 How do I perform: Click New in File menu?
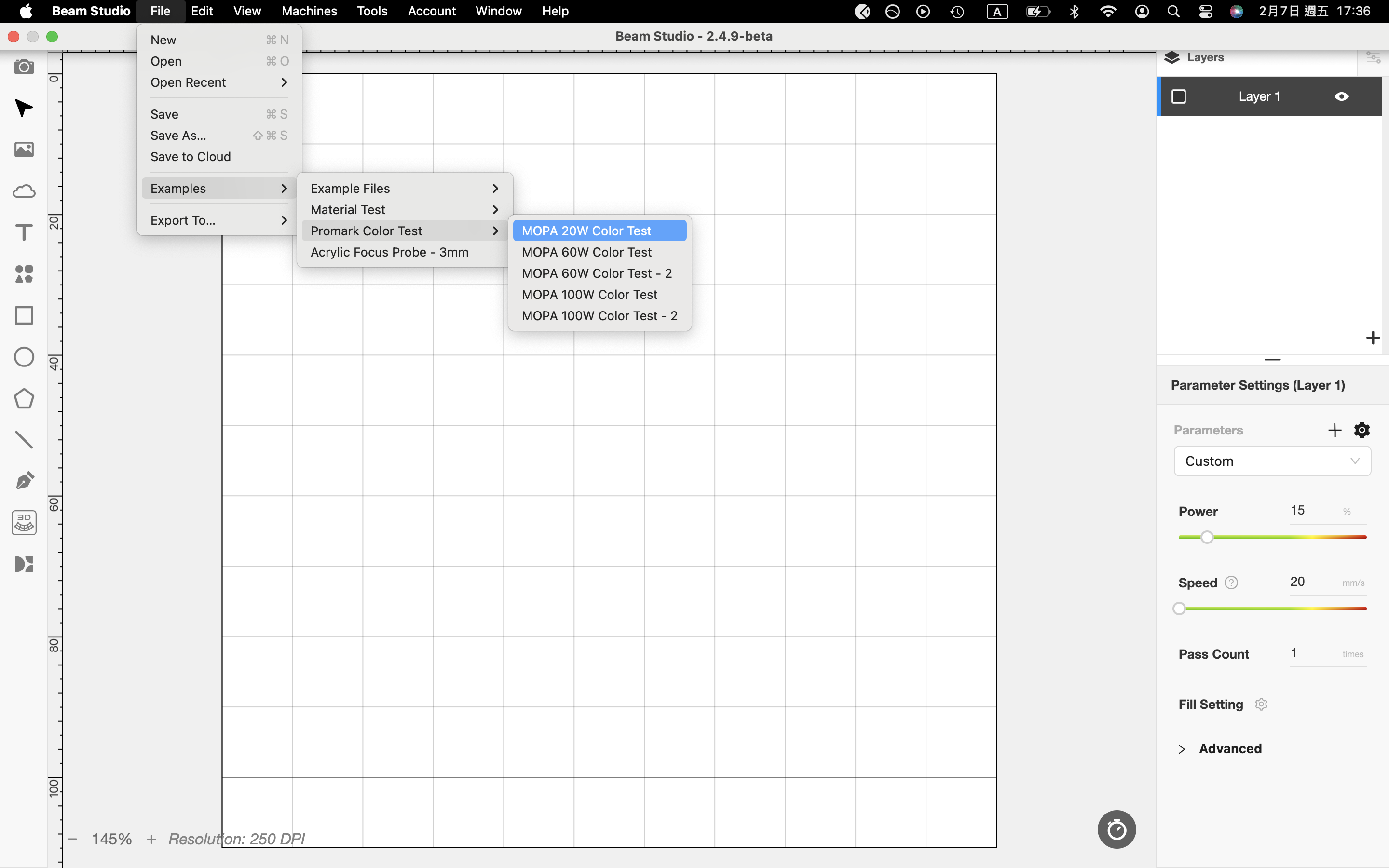(218, 40)
